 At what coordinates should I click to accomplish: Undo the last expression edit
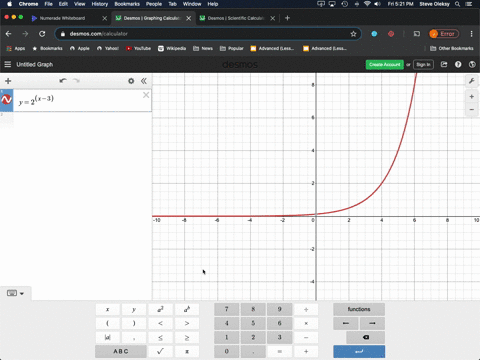[x=63, y=81]
